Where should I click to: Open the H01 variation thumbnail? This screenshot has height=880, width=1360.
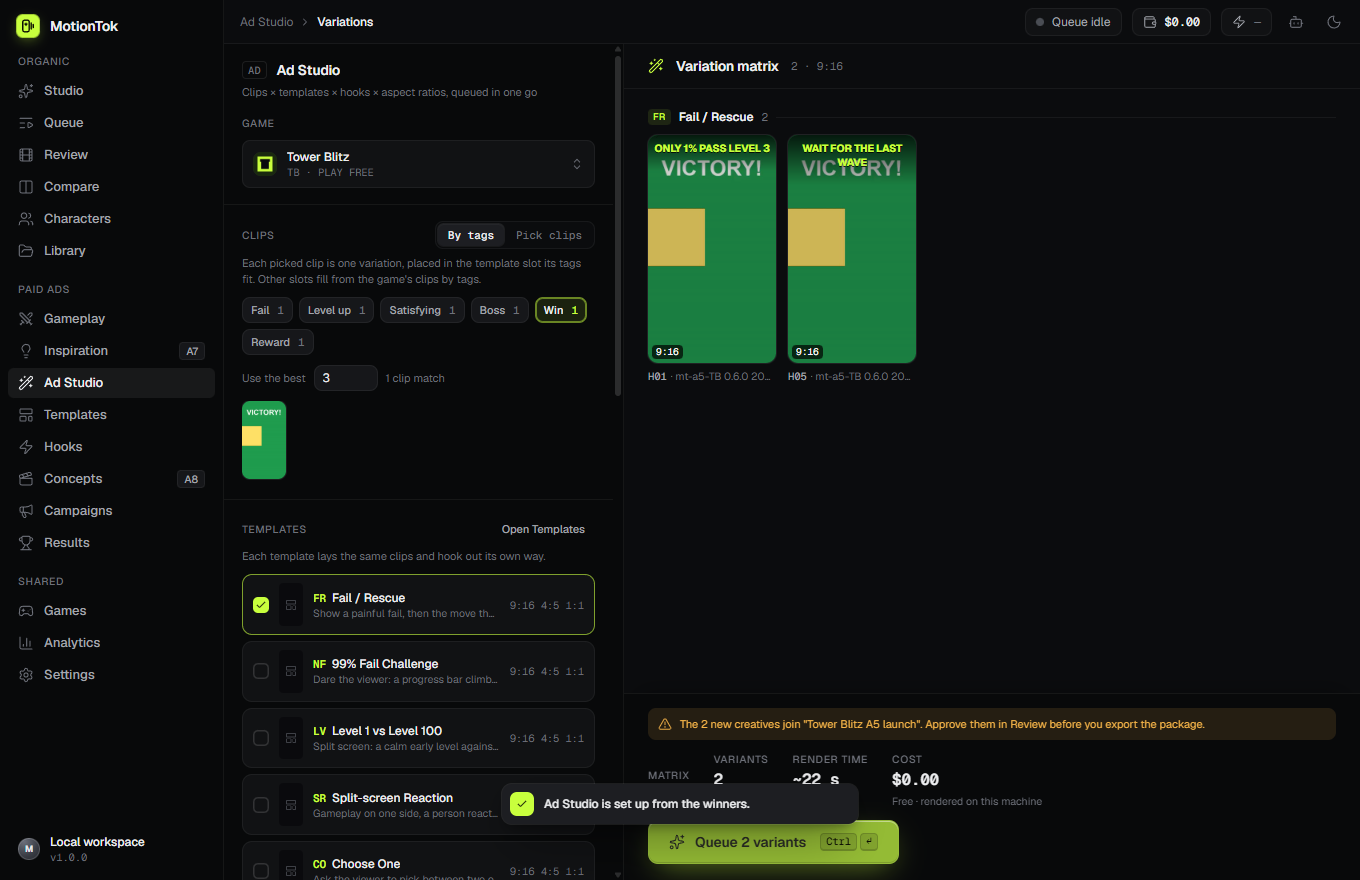tap(712, 249)
